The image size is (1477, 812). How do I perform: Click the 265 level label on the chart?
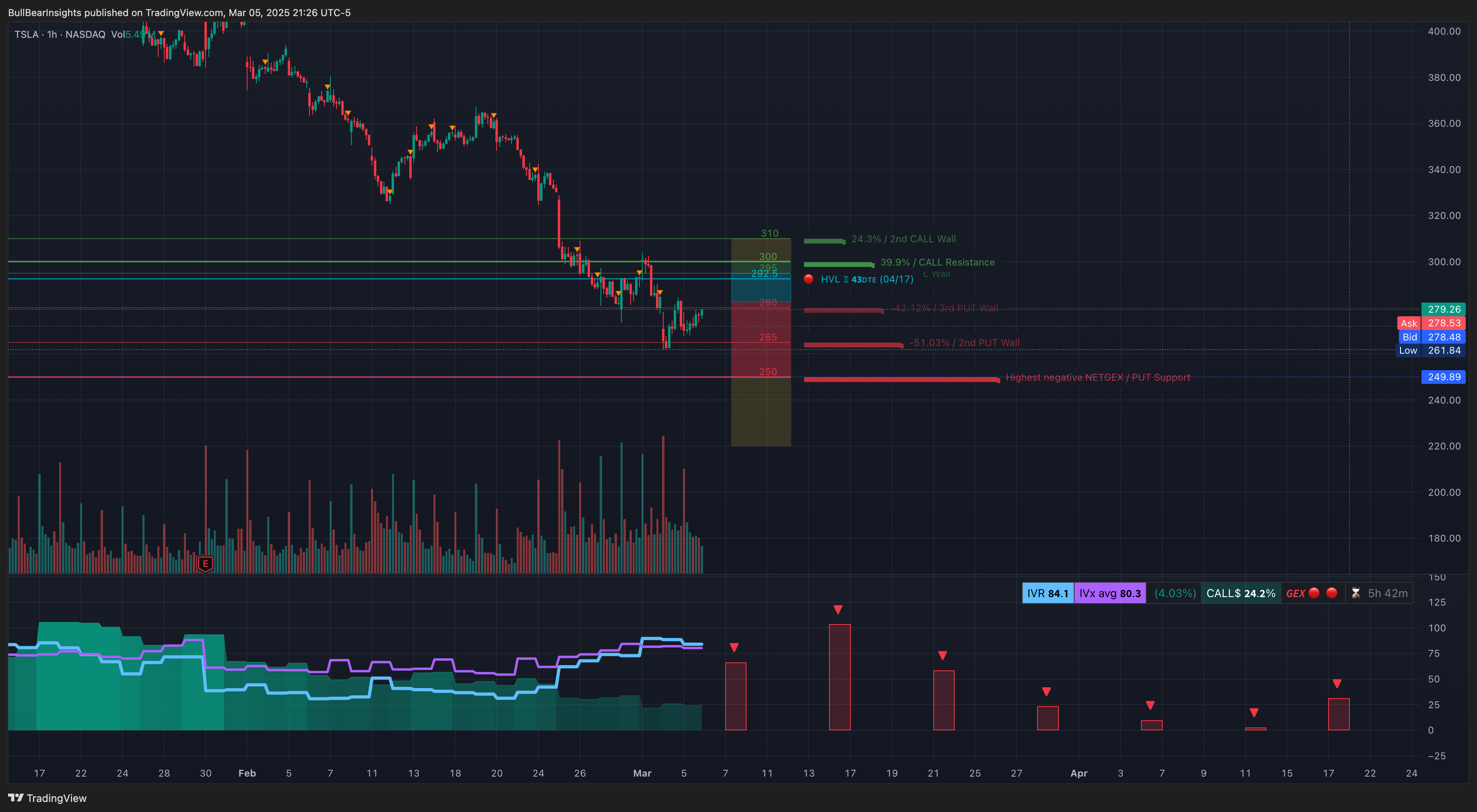(768, 337)
